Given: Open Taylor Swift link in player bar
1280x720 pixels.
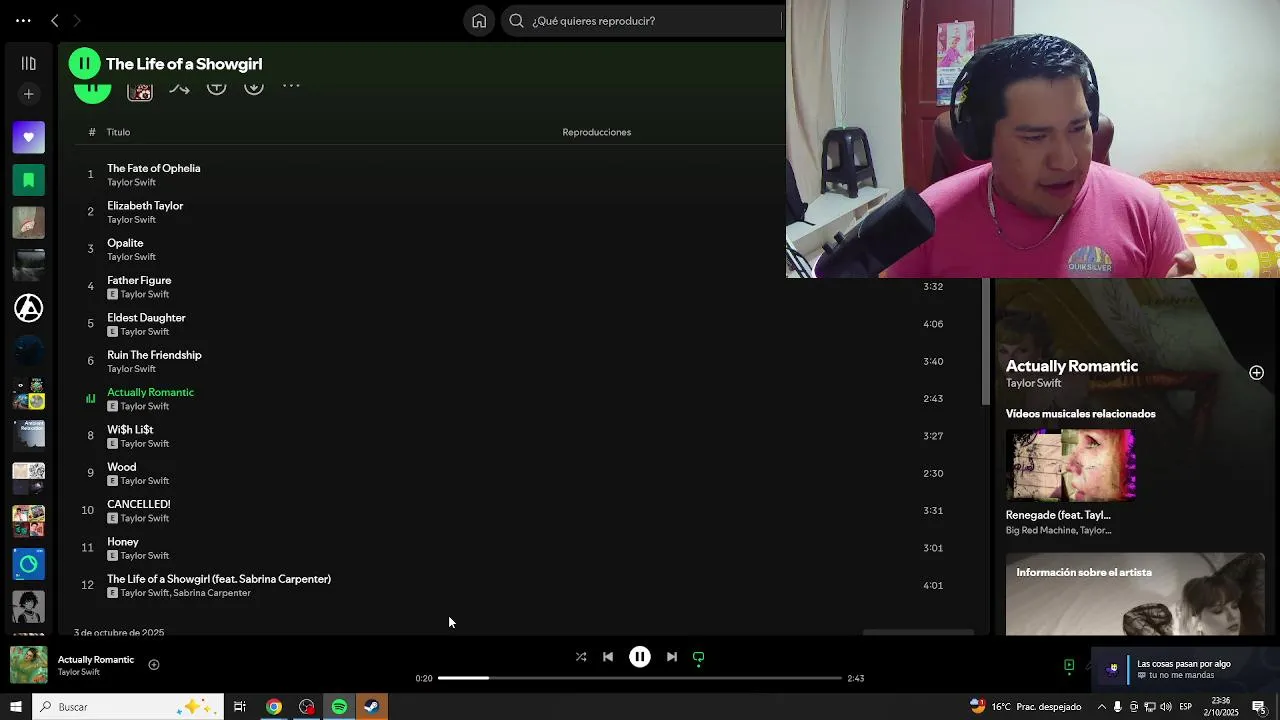Looking at the screenshot, I should click(x=79, y=672).
